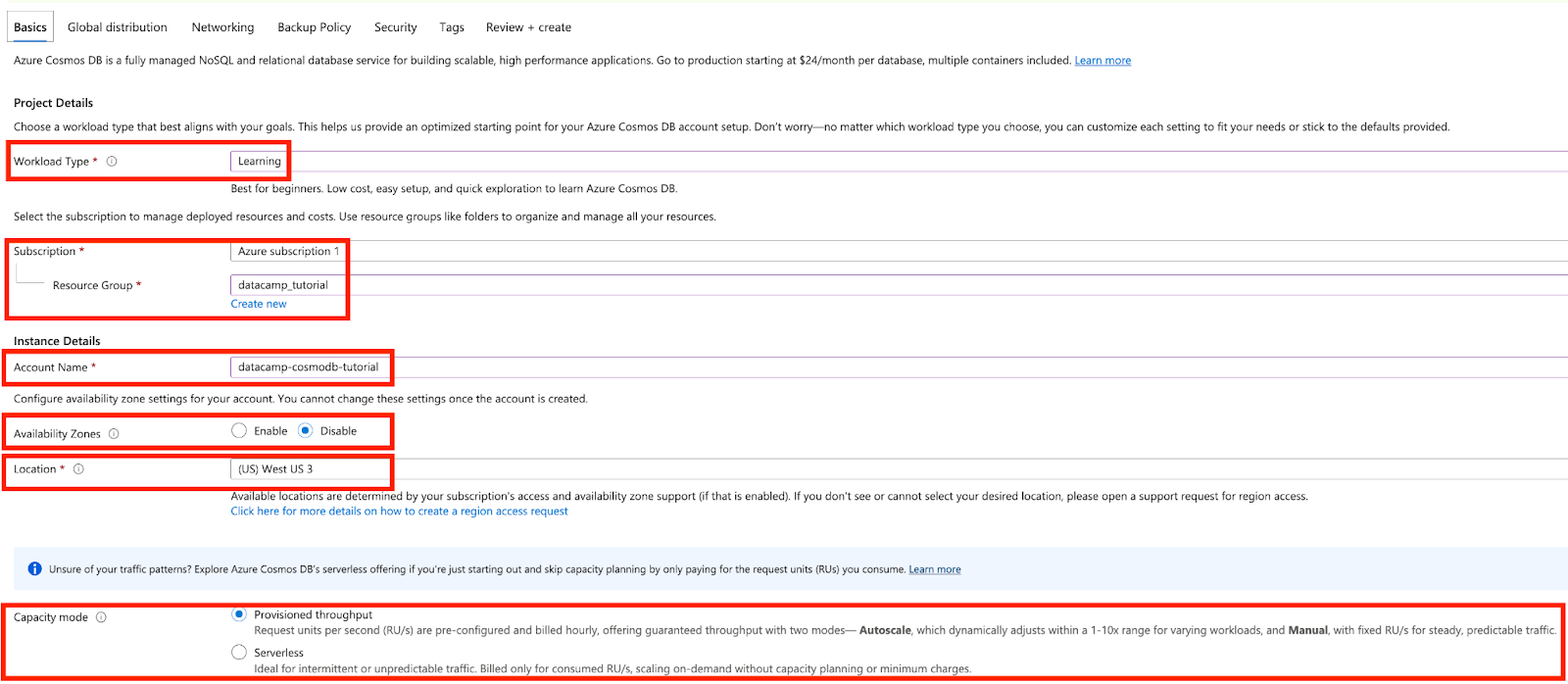1568x684 pixels.
Task: Click the Instance Details heading
Action: tap(57, 341)
